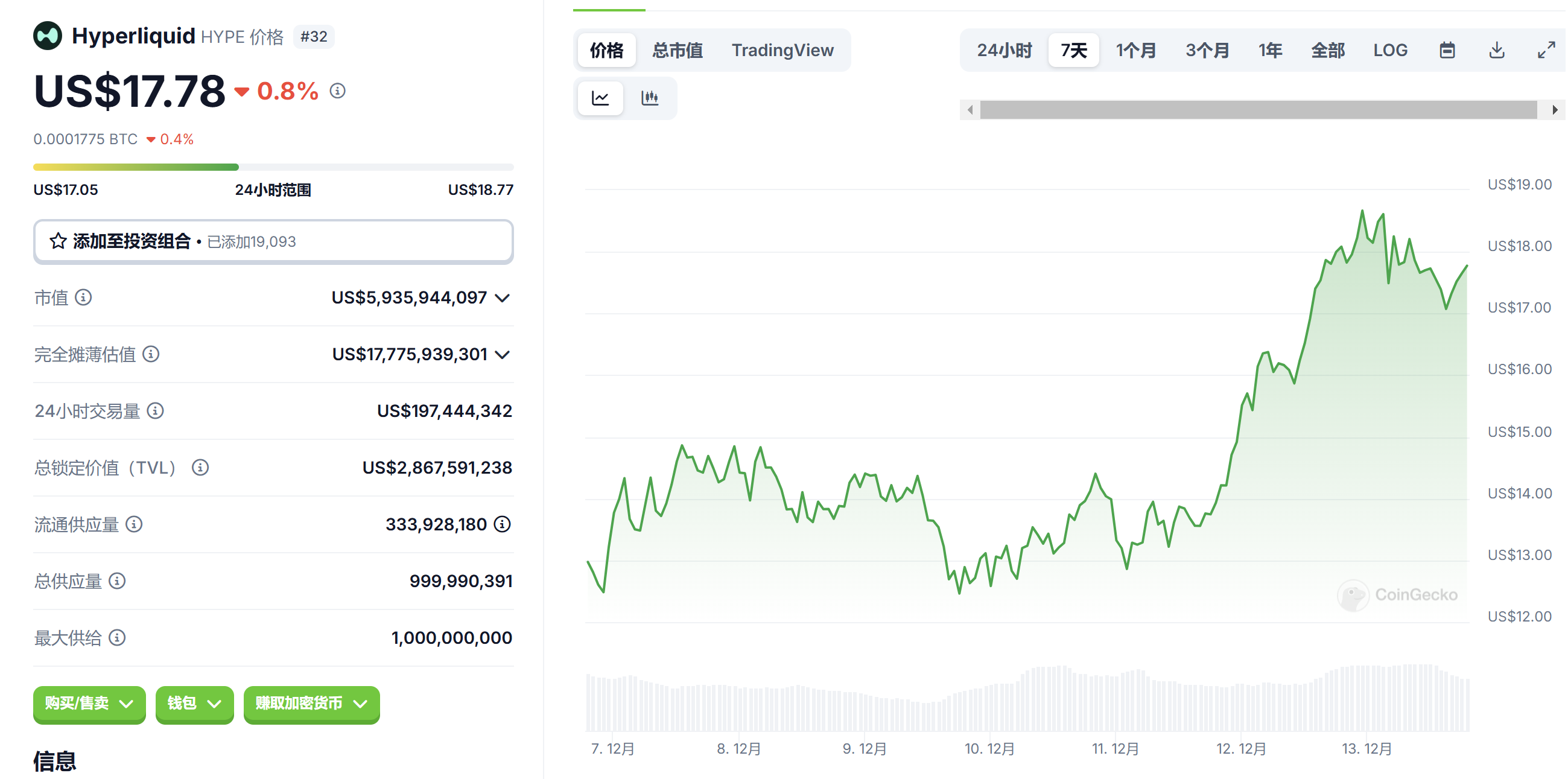Toggle LOG scale on chart
The image size is (1568, 779).
[1389, 51]
